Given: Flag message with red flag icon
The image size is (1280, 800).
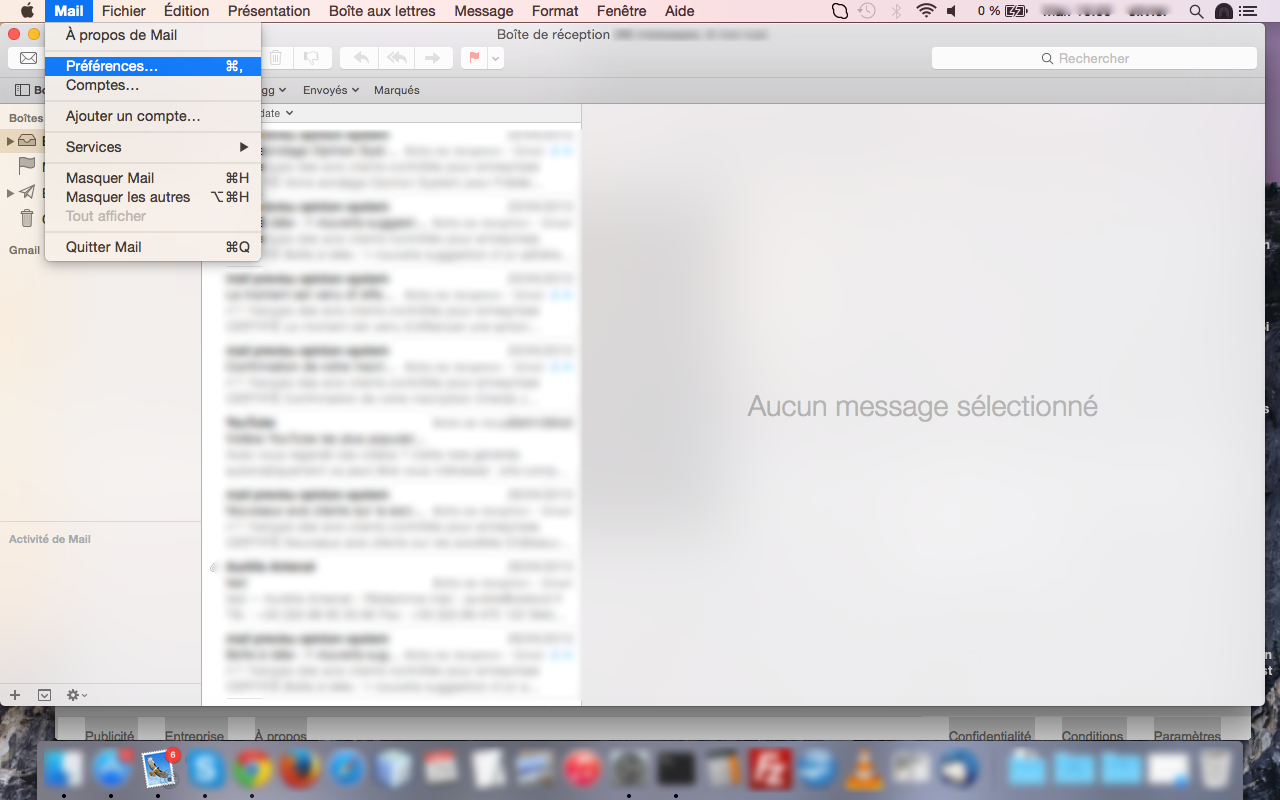Looking at the screenshot, I should [474, 58].
